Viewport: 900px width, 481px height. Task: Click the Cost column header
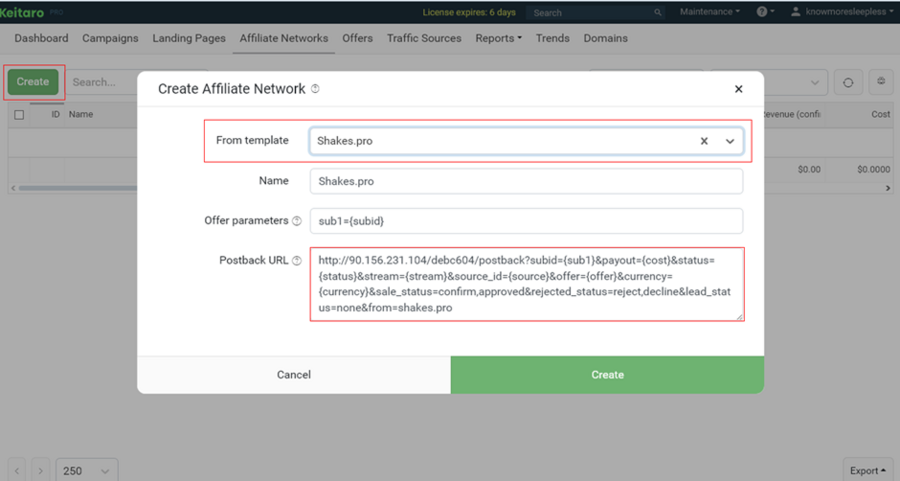click(880, 115)
